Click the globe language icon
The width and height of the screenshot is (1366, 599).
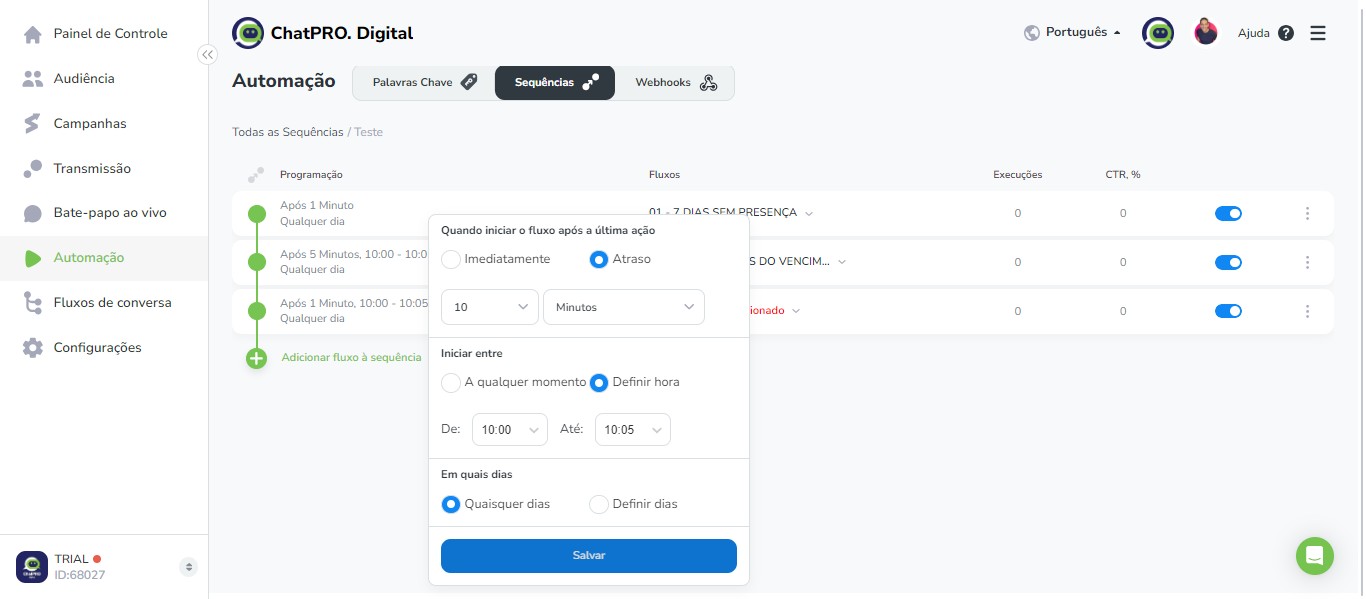pyautogui.click(x=1032, y=33)
